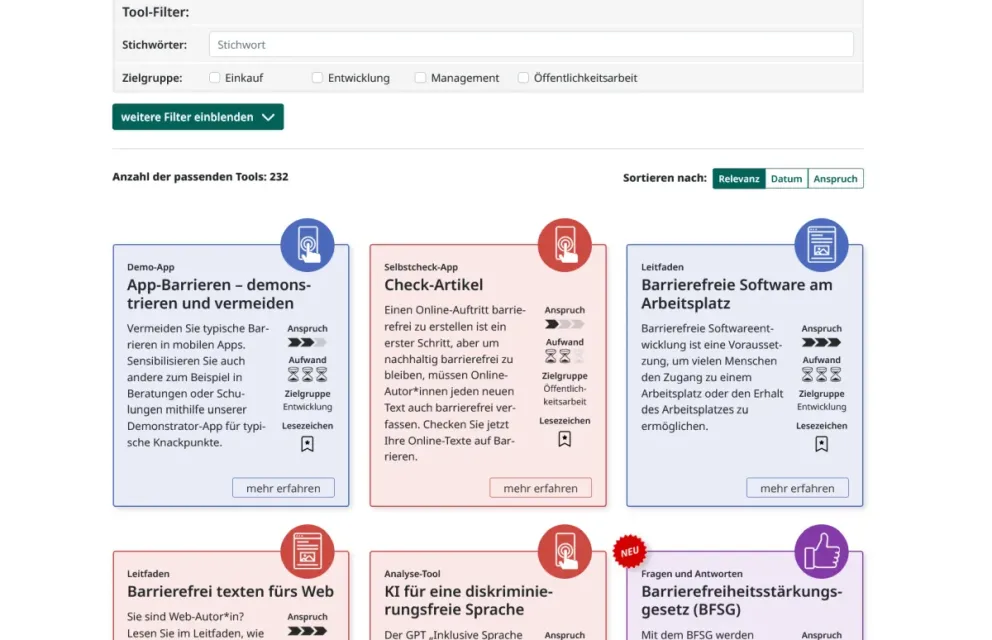The image size is (992, 640).
Task: Sort results by Datum
Action: pos(786,178)
